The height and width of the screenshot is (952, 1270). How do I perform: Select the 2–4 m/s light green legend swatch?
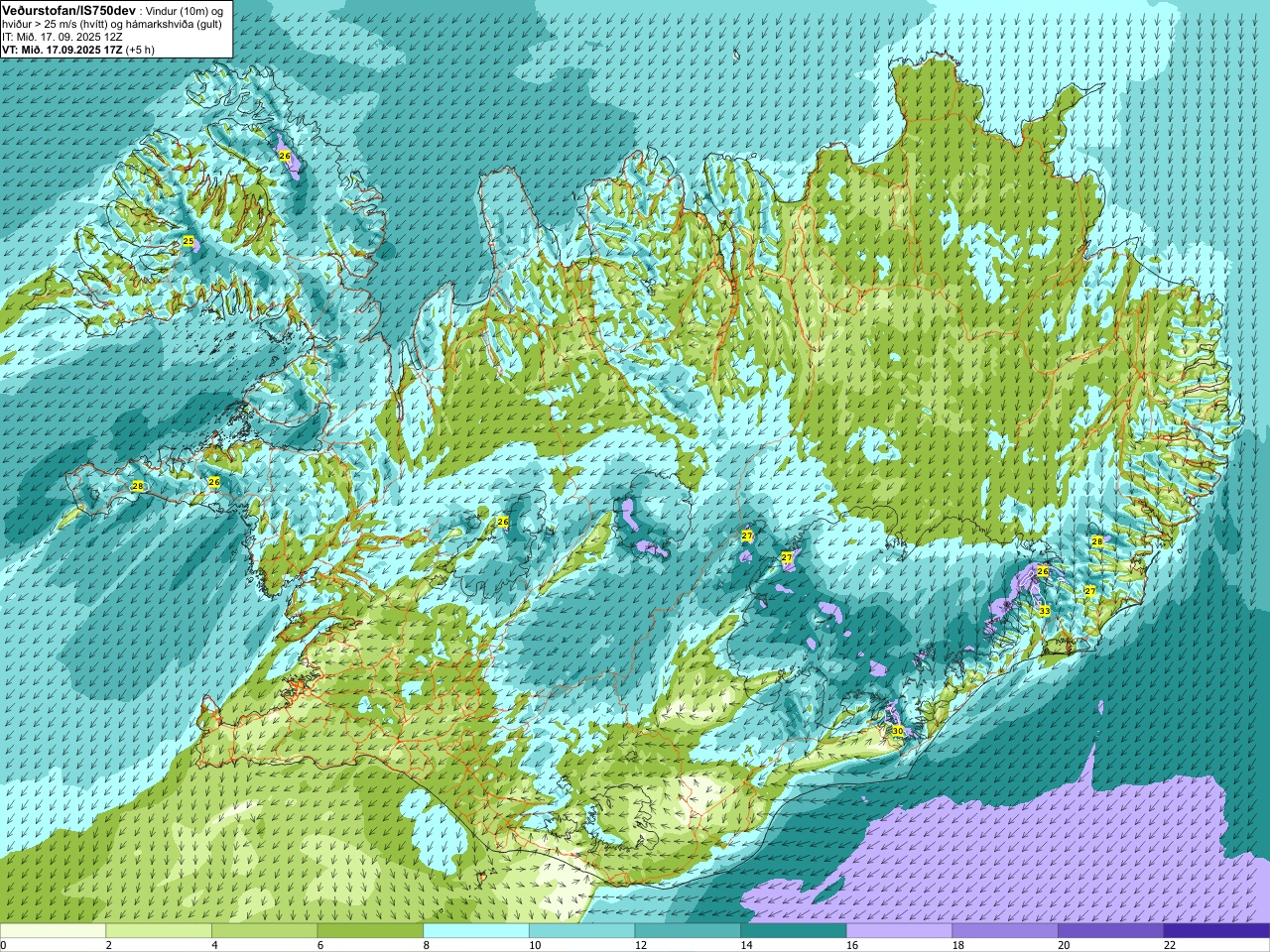click(x=159, y=931)
